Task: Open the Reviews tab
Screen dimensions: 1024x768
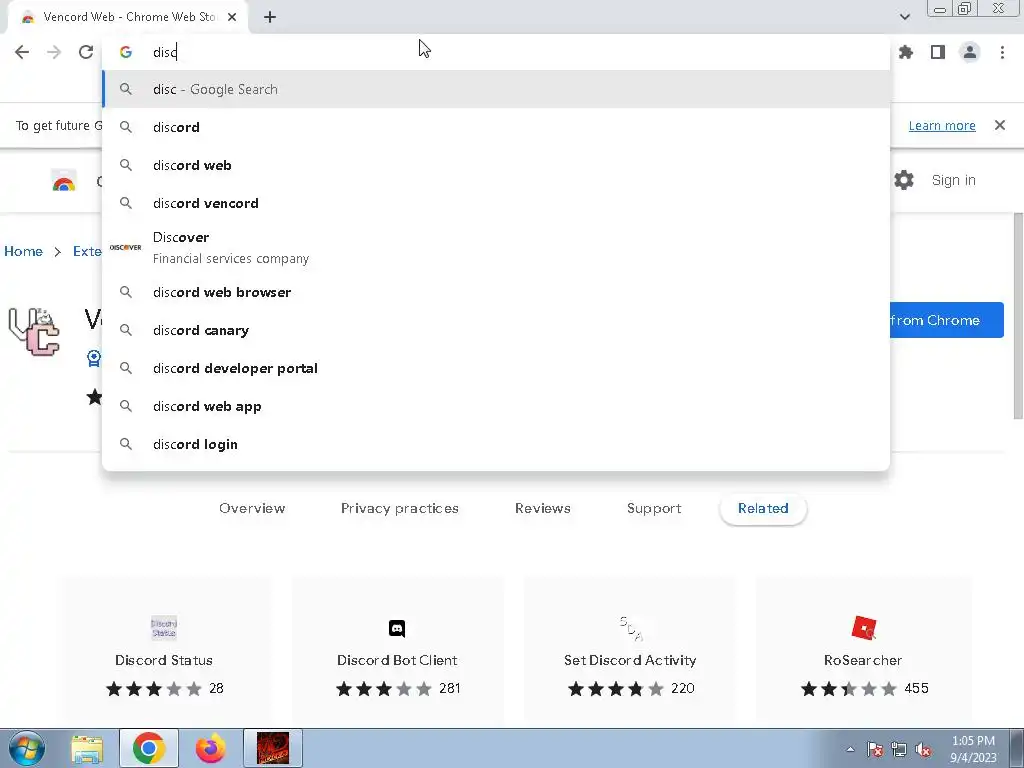Action: [x=543, y=508]
